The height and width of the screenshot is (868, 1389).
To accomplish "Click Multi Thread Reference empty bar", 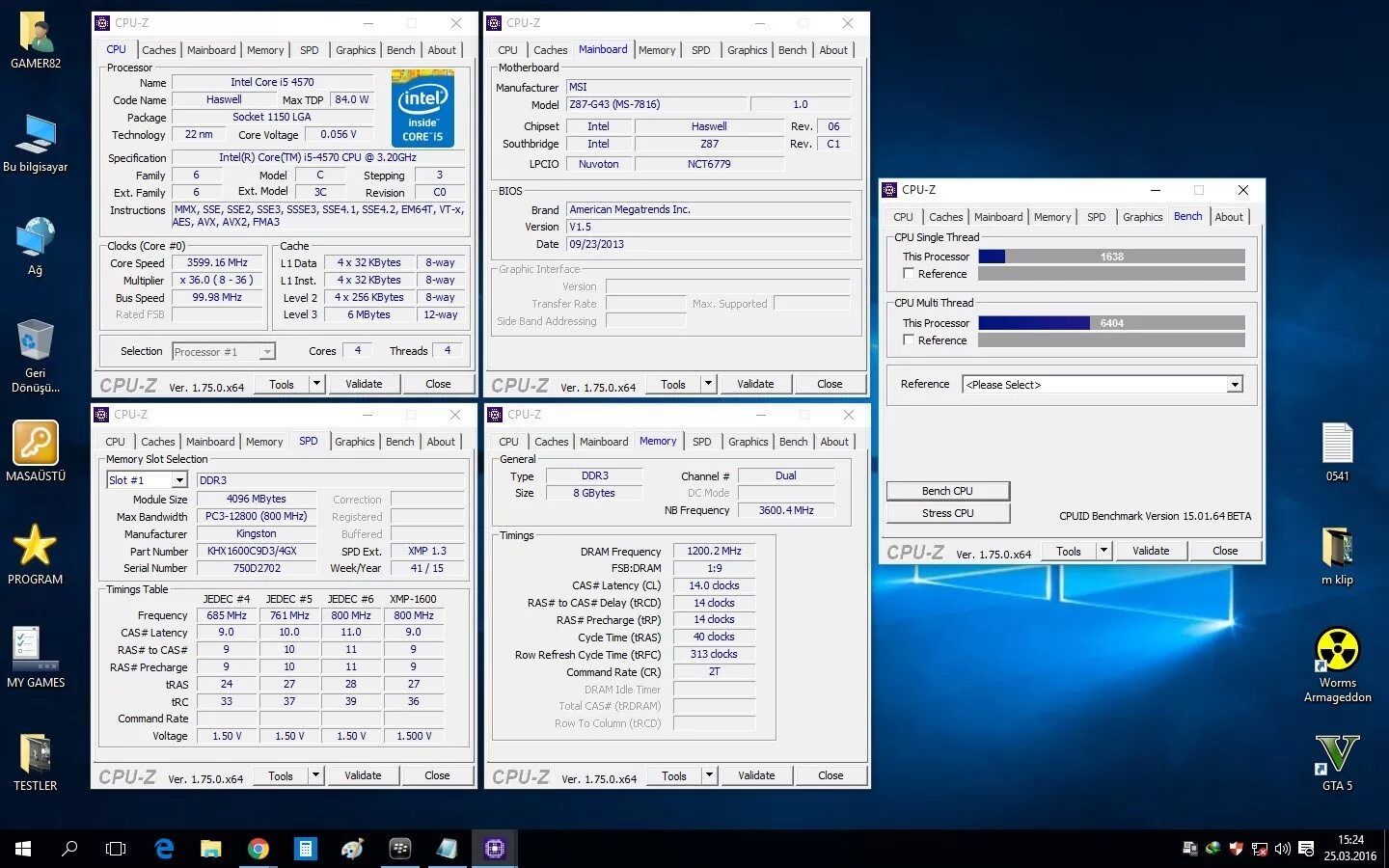I will click(x=1111, y=340).
